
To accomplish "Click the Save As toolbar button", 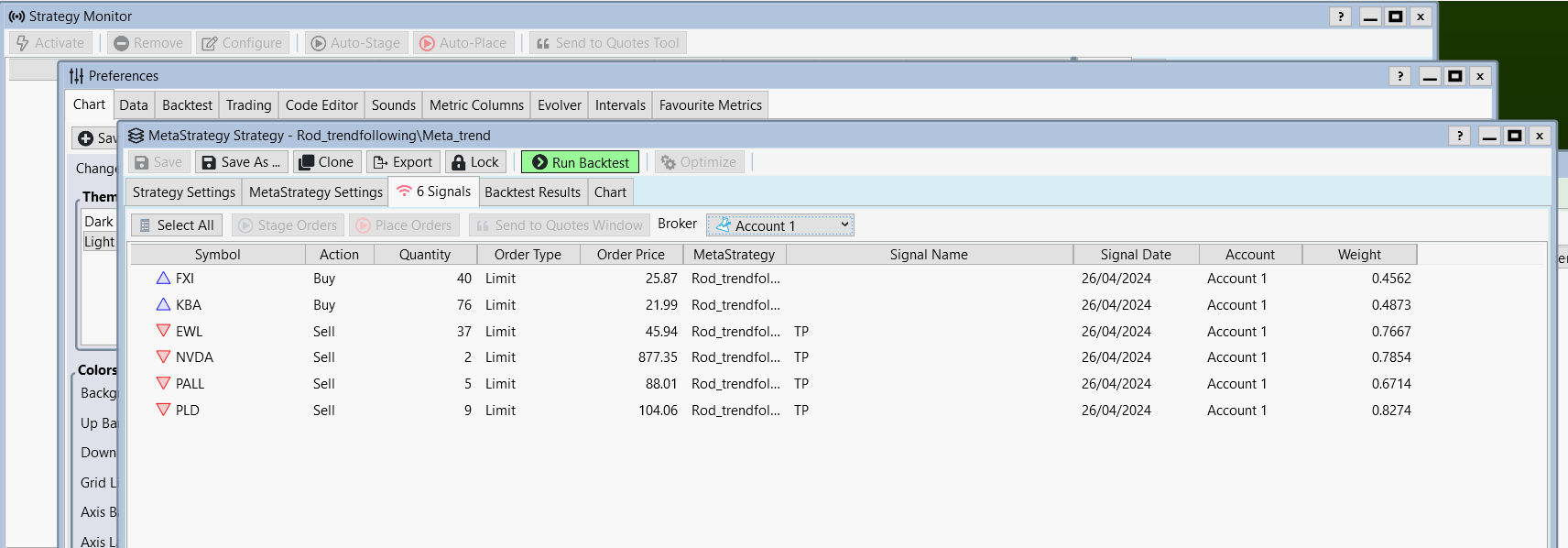I will 241,162.
